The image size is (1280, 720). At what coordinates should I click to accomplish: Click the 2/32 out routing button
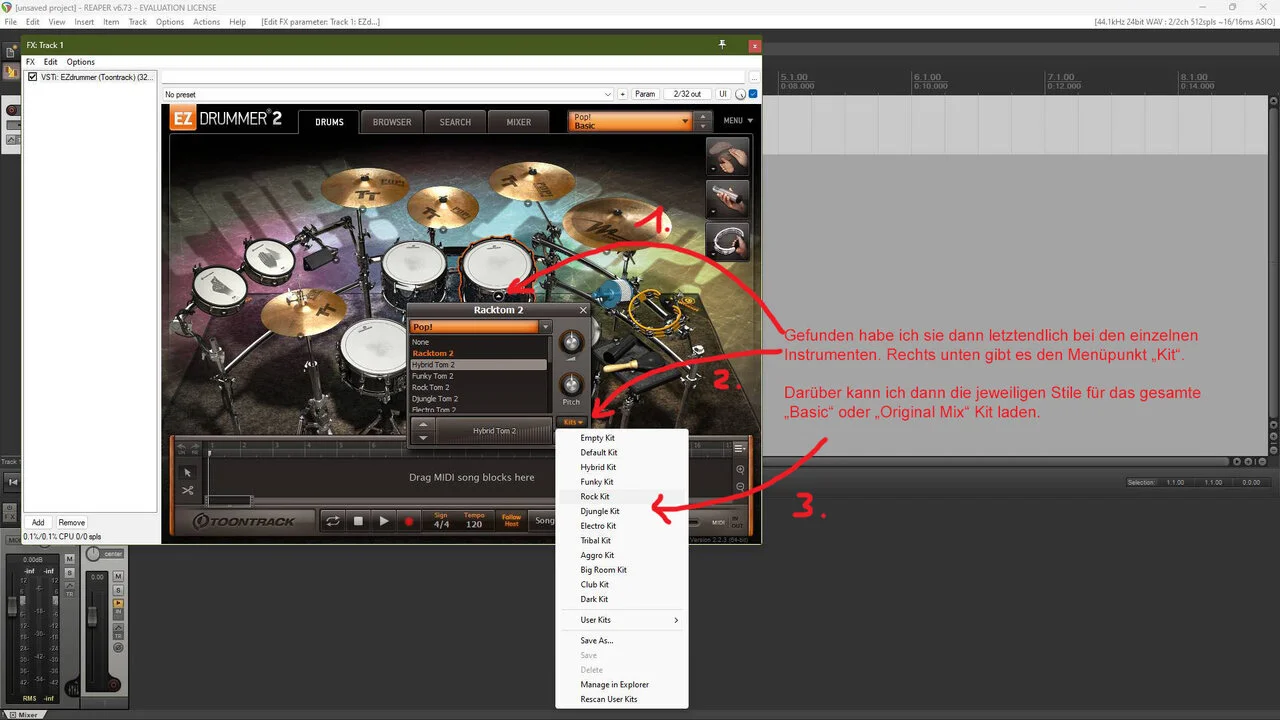[687, 94]
